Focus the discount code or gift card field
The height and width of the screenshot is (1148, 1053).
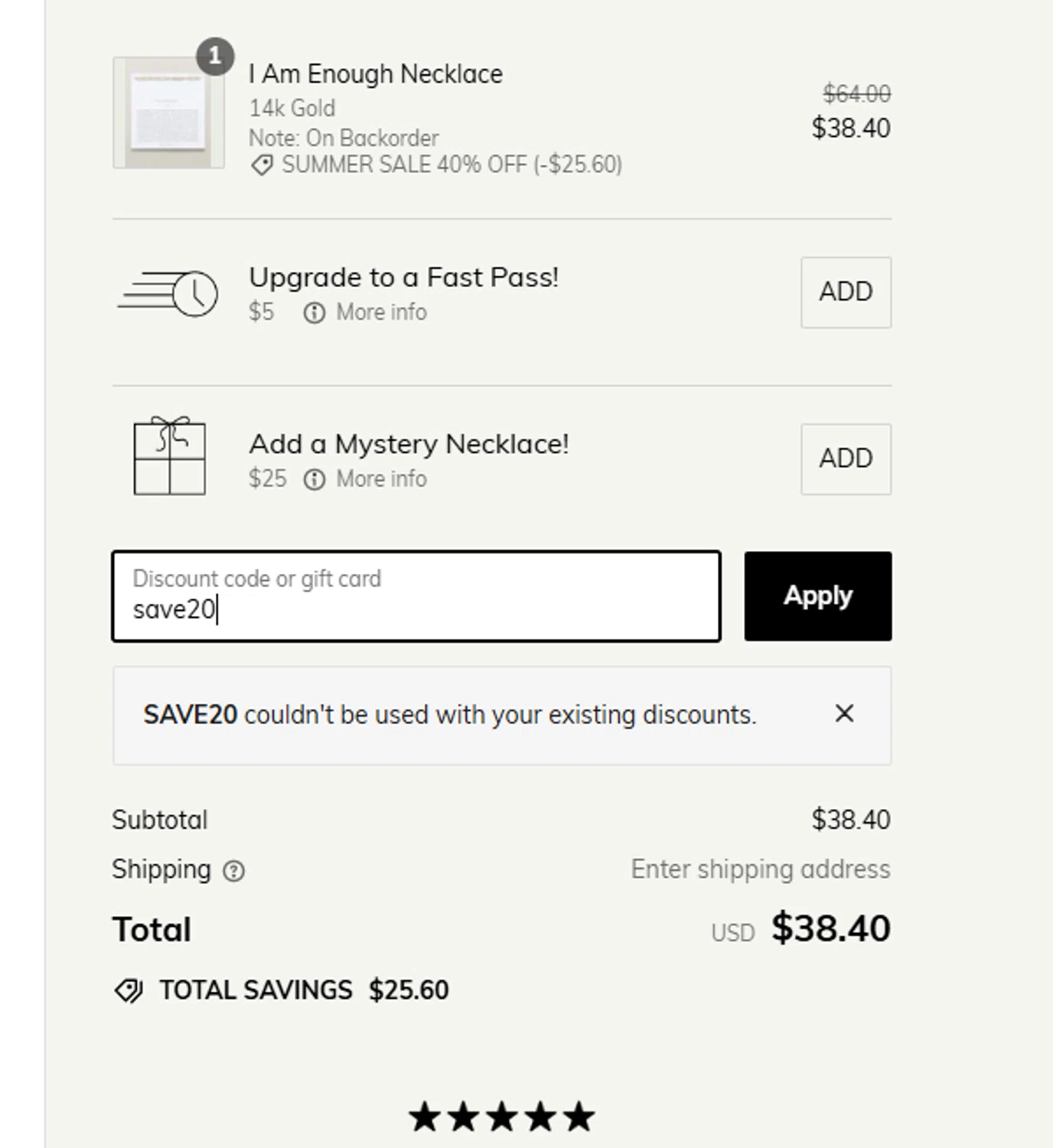(x=416, y=596)
